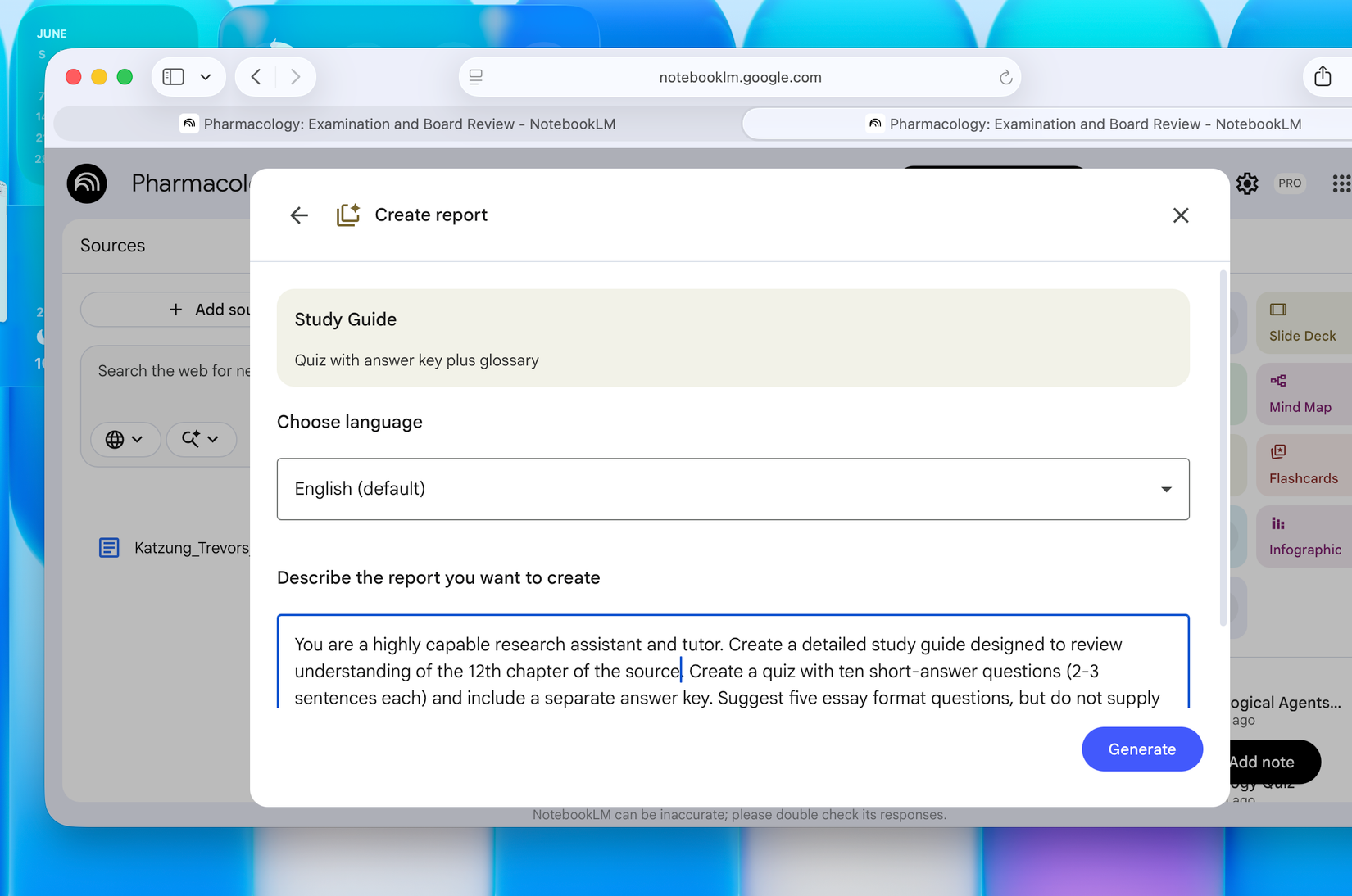Click the Generate button
Viewport: 1352px width, 896px height.
click(x=1141, y=749)
